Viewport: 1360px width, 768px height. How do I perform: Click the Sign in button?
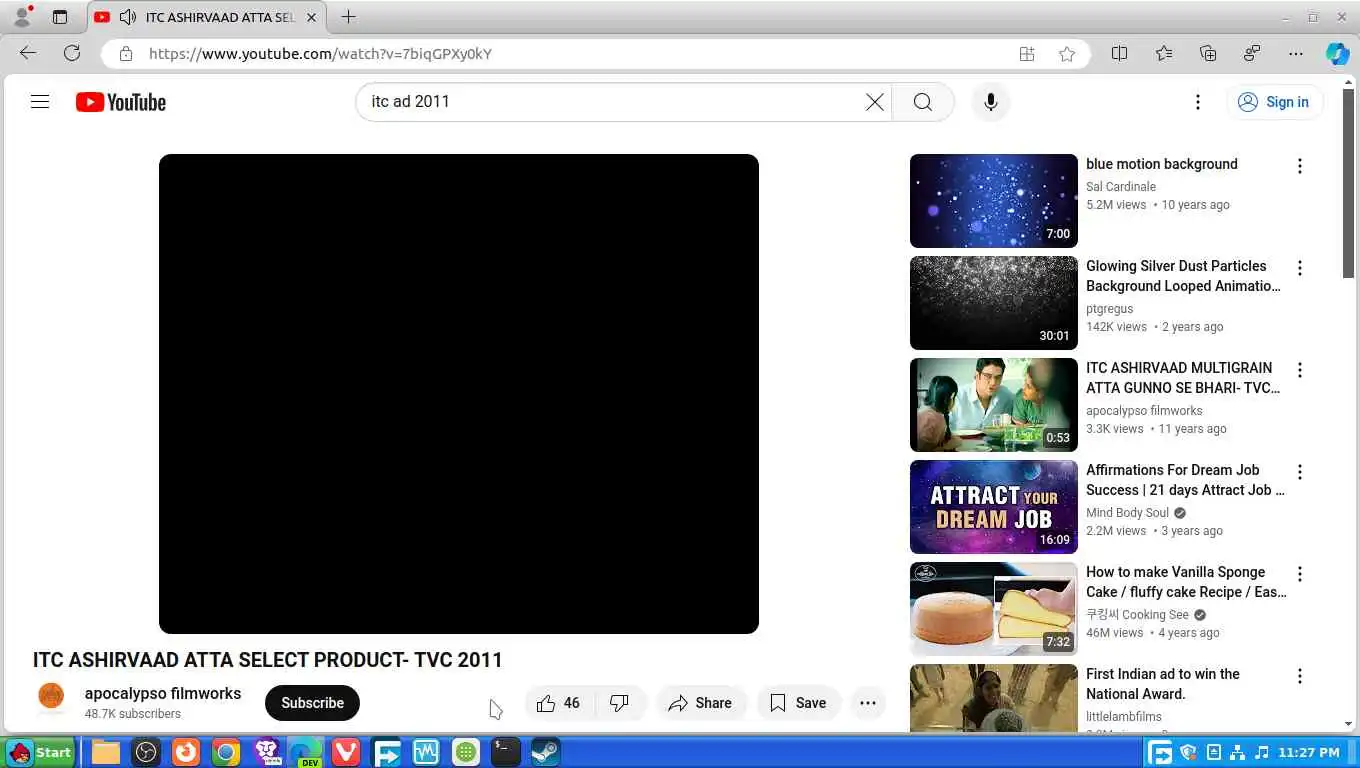point(1274,102)
